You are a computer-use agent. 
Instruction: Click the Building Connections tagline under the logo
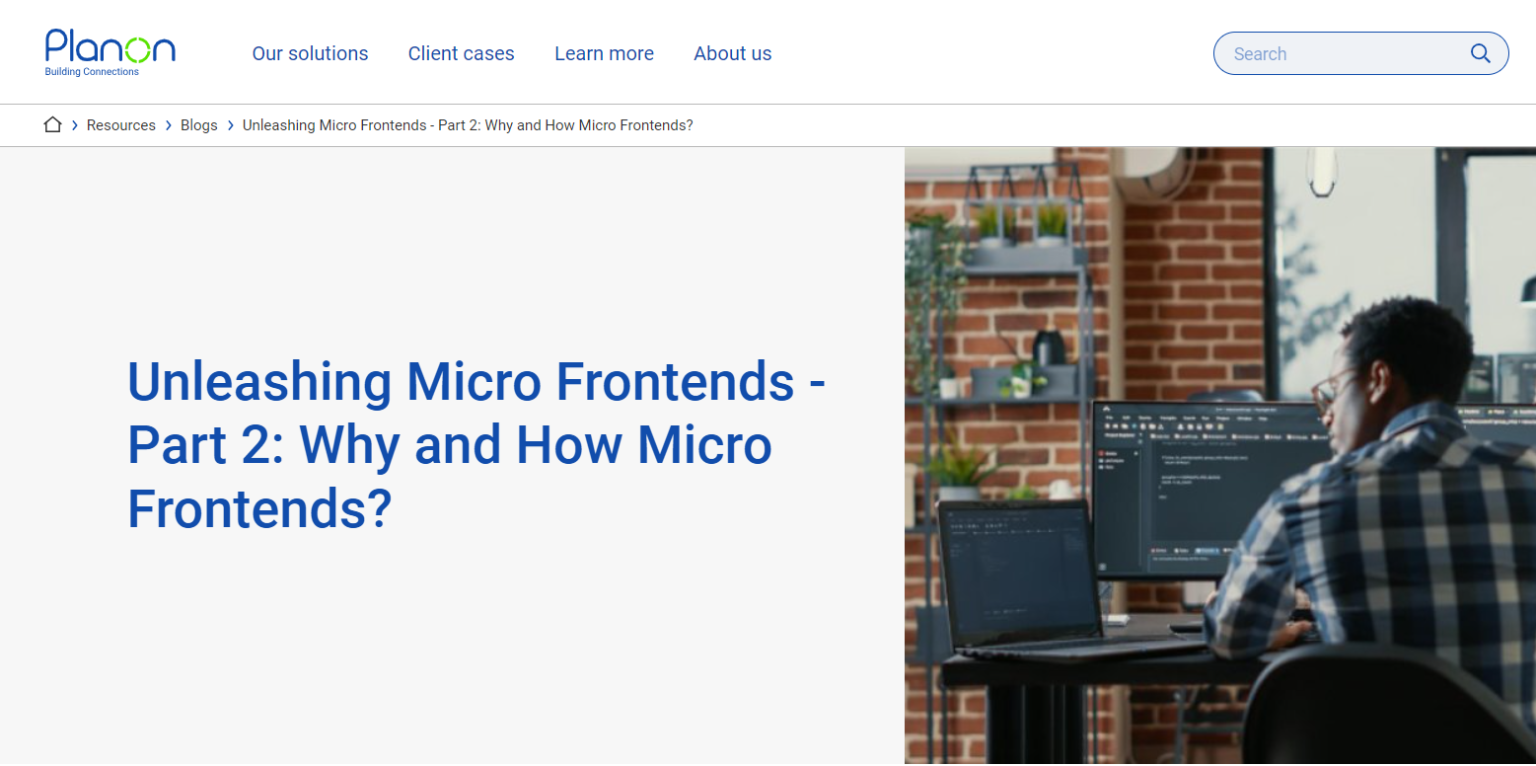[x=92, y=71]
